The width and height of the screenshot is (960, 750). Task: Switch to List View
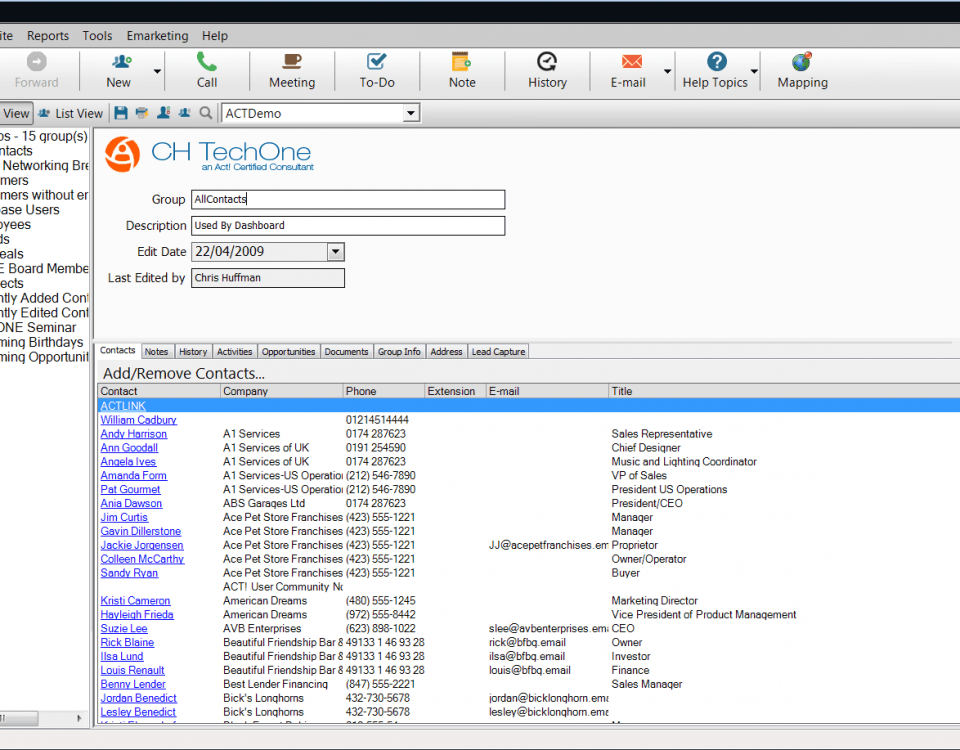70,113
